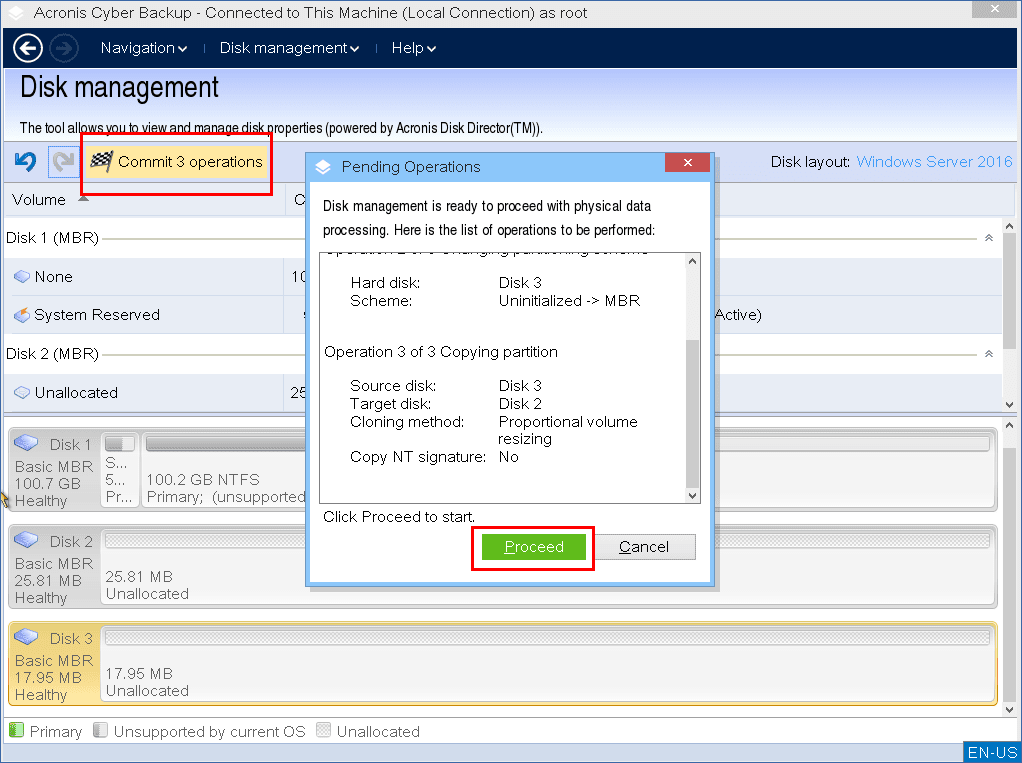Close the Pending Operations dialog
The height and width of the screenshot is (763, 1022).
pos(687,165)
